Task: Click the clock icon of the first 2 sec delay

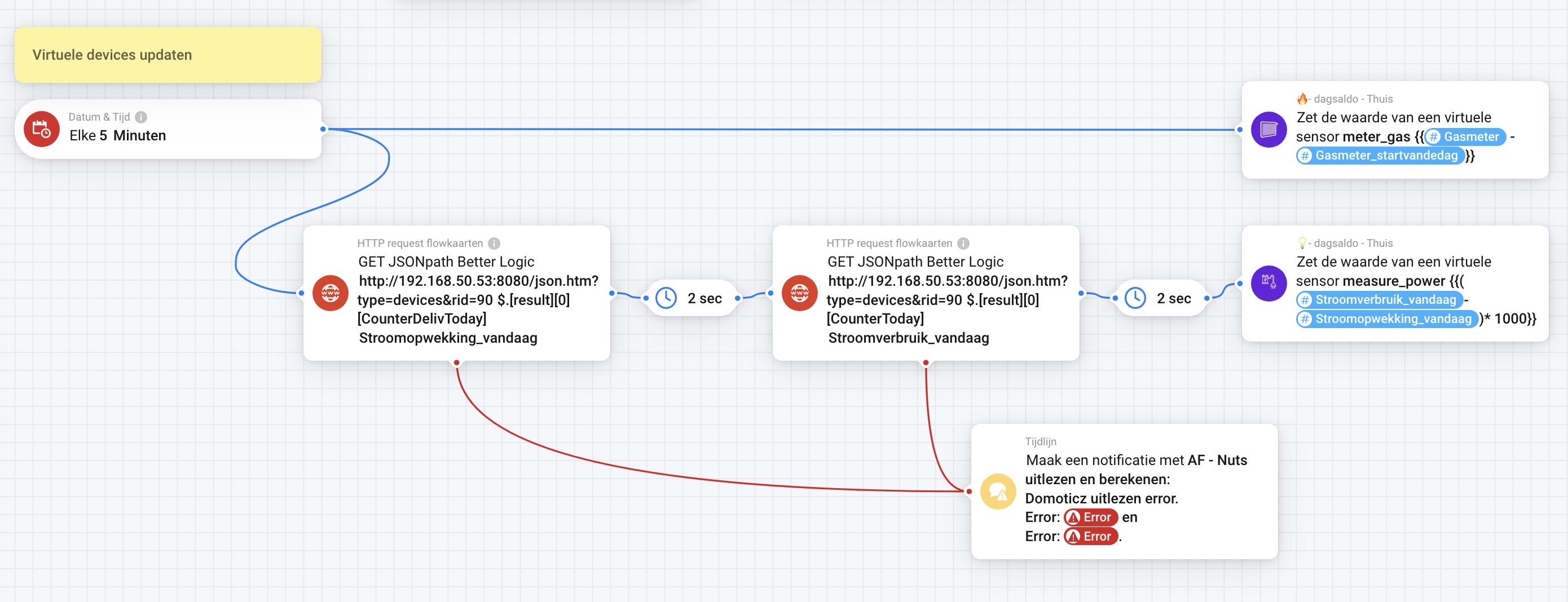Action: [667, 298]
